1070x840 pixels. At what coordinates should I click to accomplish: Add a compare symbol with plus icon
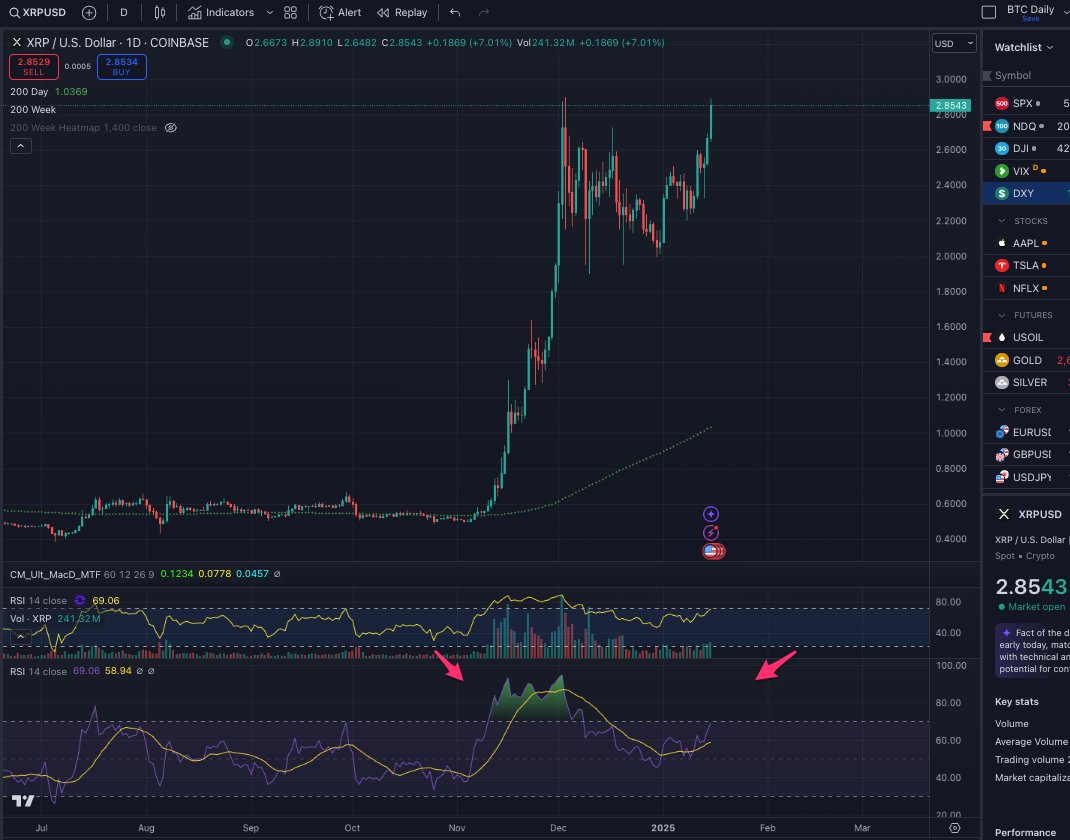click(x=89, y=12)
